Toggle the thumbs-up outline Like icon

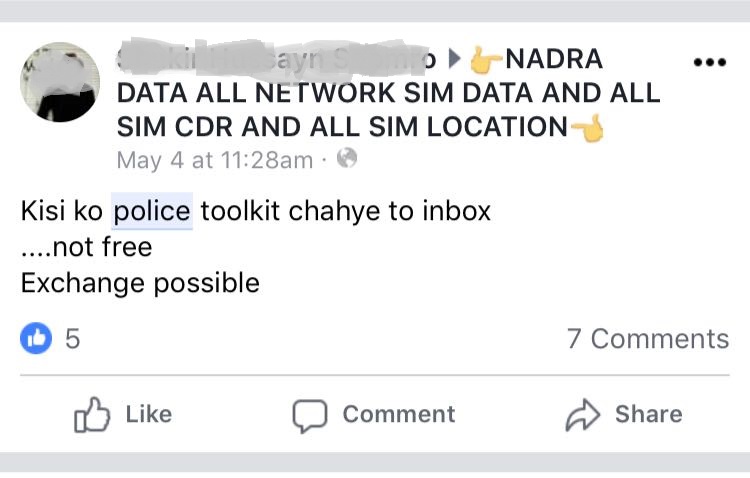[92, 415]
